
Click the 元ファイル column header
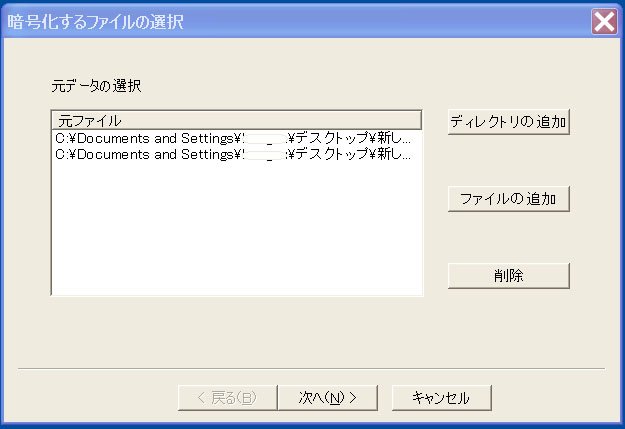pos(236,120)
